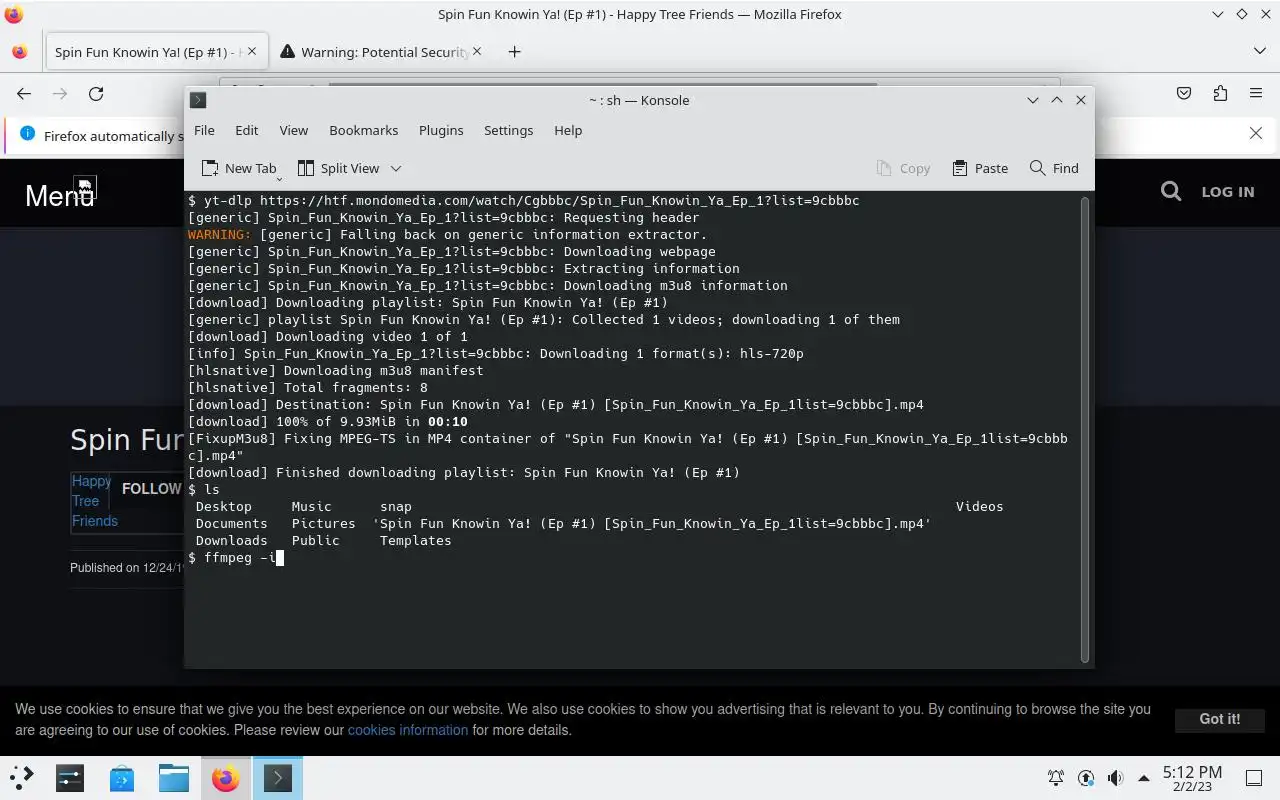Open the Konsole View menu

pos(293,130)
